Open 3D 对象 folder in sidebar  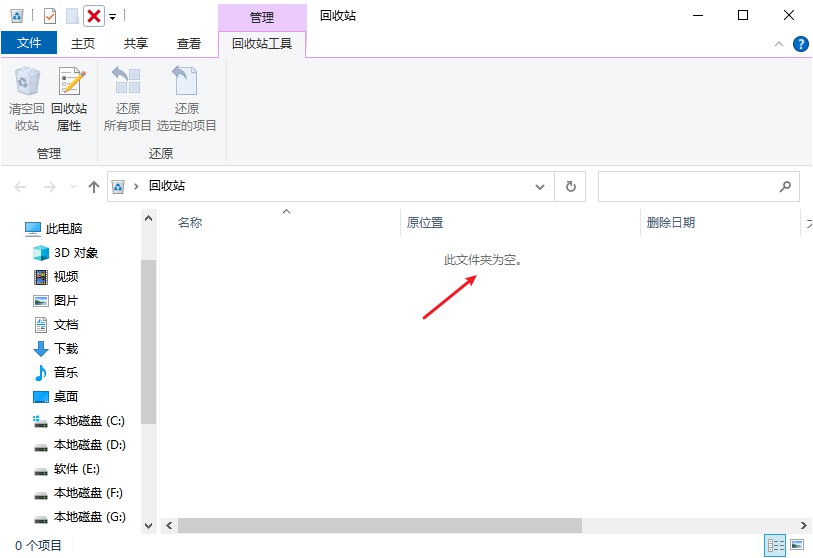click(x=65, y=253)
